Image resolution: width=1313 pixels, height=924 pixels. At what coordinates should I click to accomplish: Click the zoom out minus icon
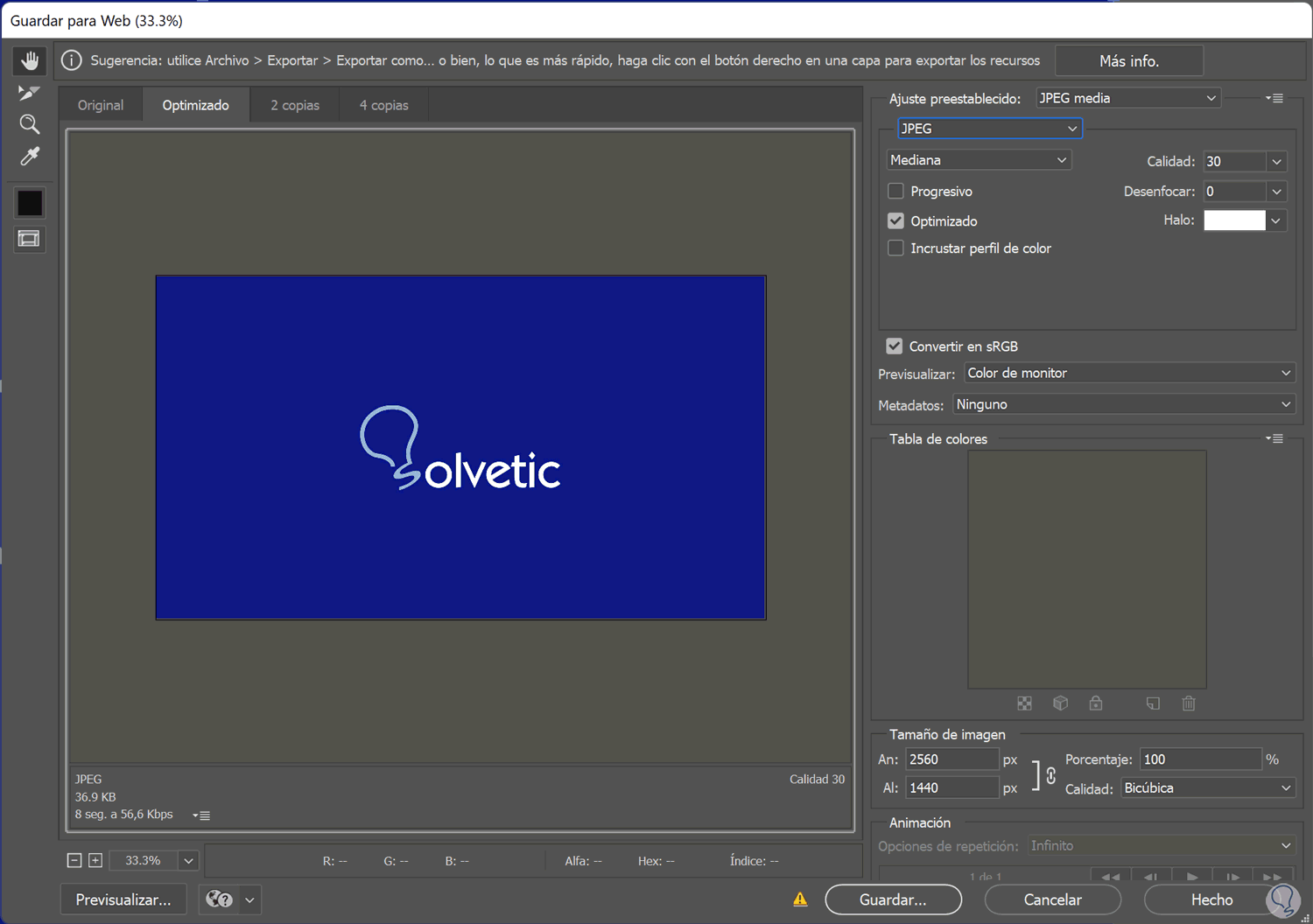click(x=74, y=861)
